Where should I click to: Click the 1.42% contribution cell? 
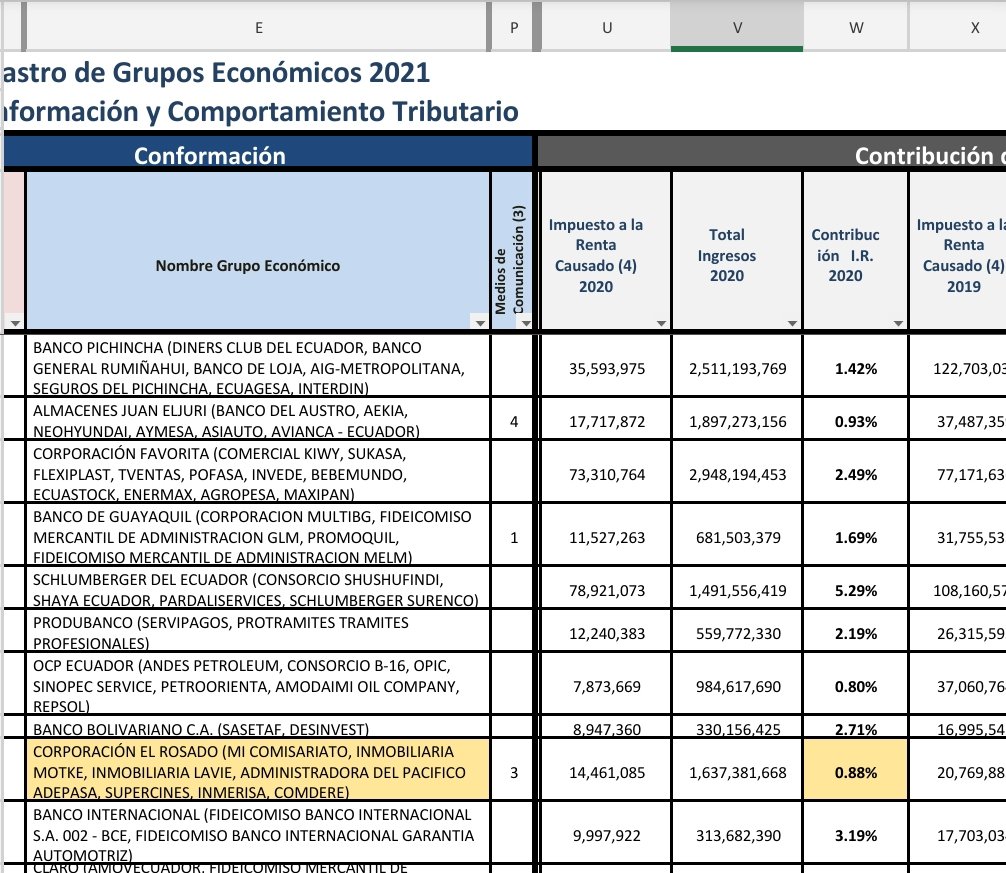[856, 368]
